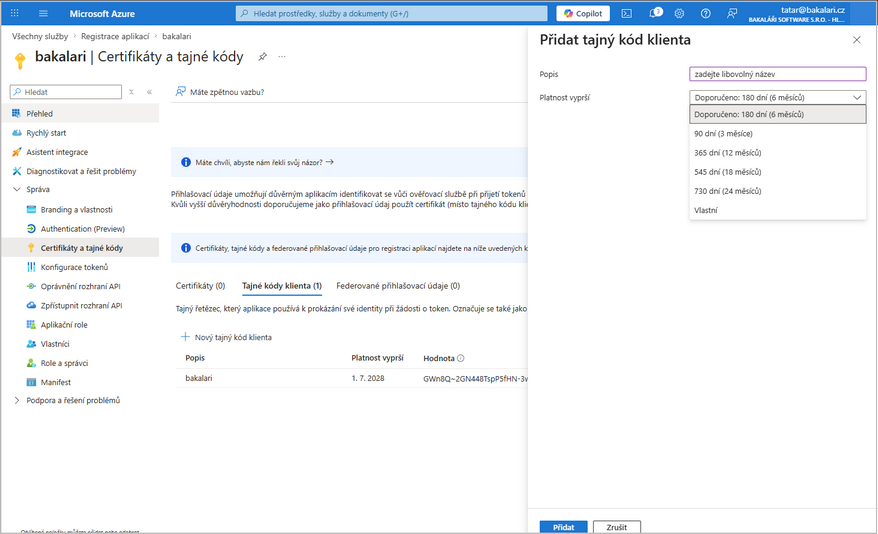
Task: Select Certifikáty a tajné kódy
Action: coord(80,248)
